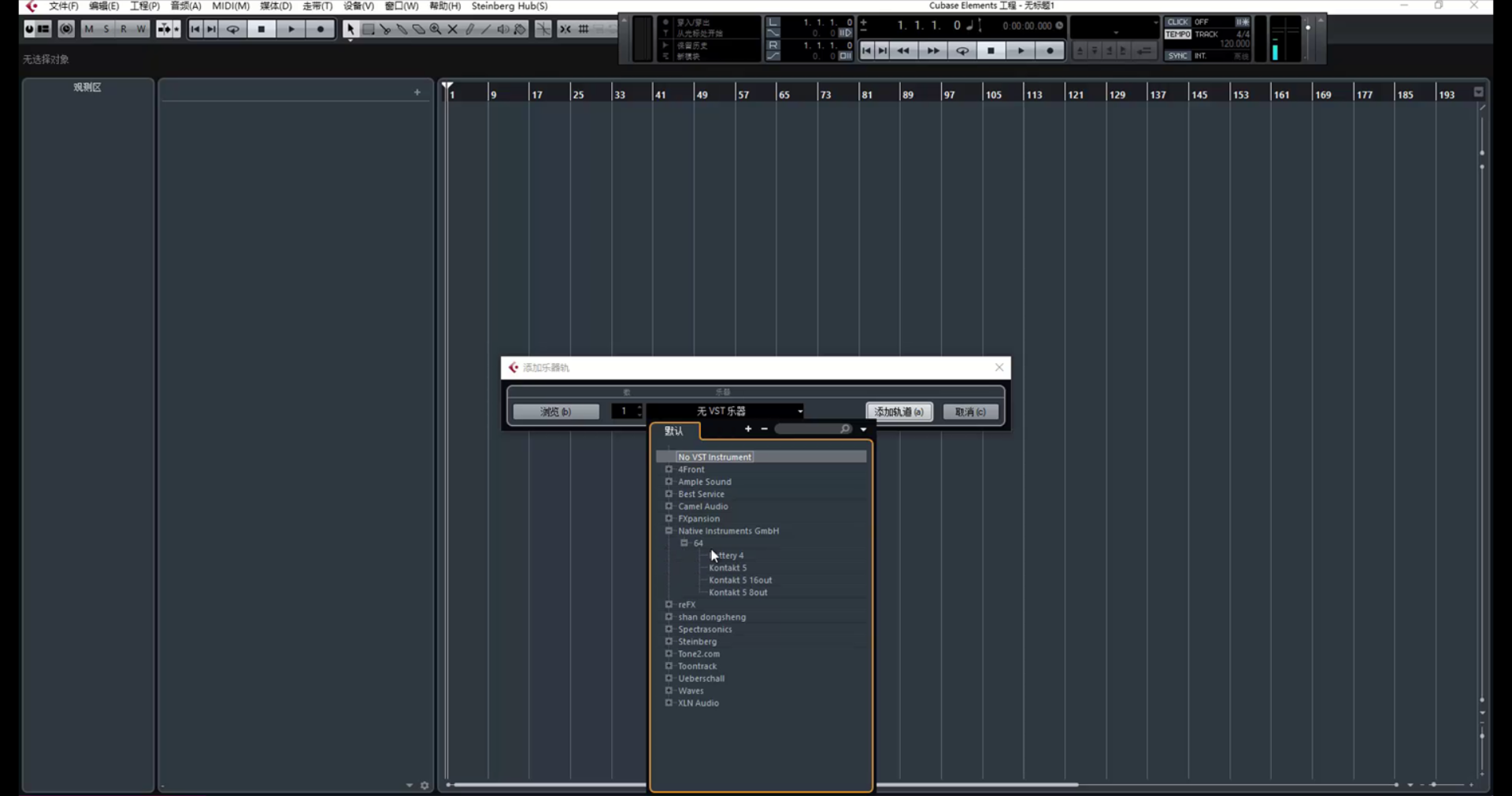Image resolution: width=1512 pixels, height=796 pixels.
Task: Select the 默认 tab in instrument browser
Action: tap(674, 431)
